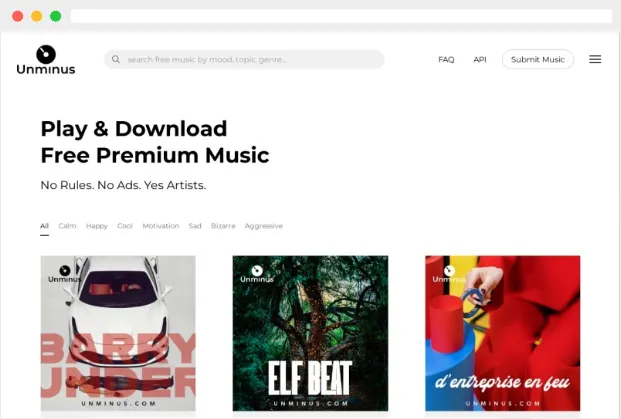Image resolution: width=621 pixels, height=419 pixels.
Task: Click the Unminus vinyl logo icon
Action: (x=46, y=54)
